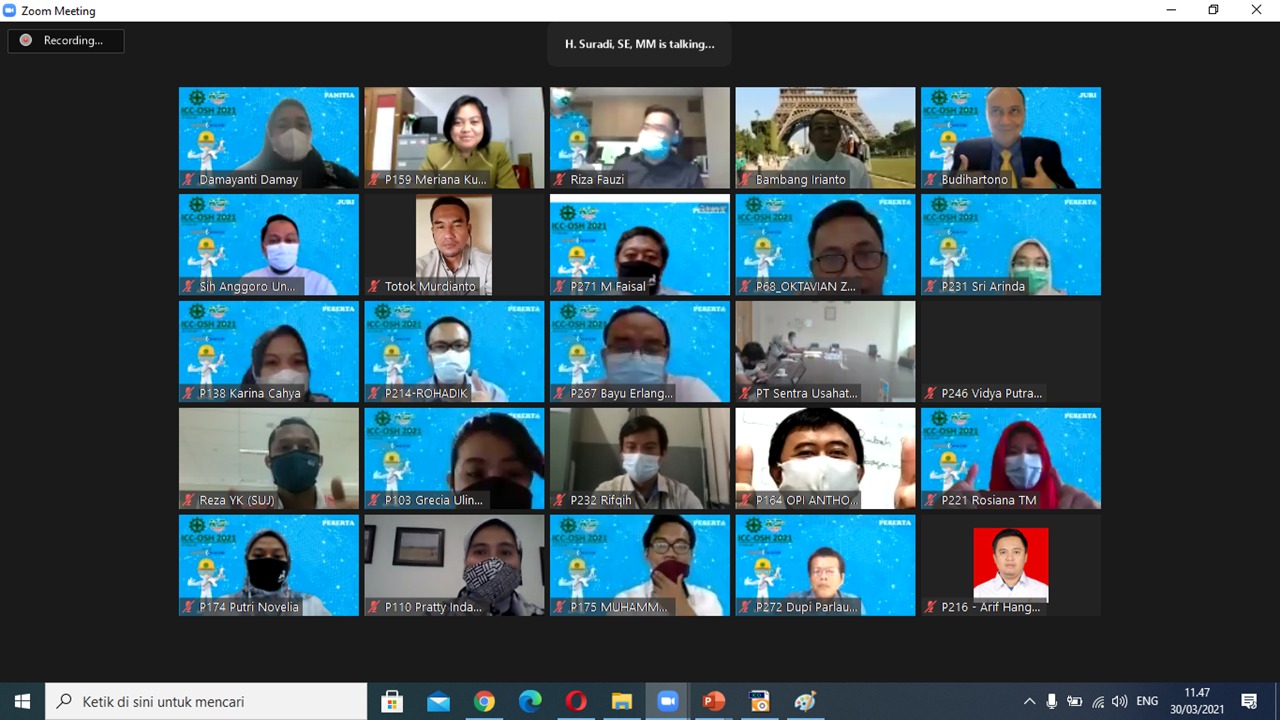Launch Google Chrome from the taskbar

point(484,701)
